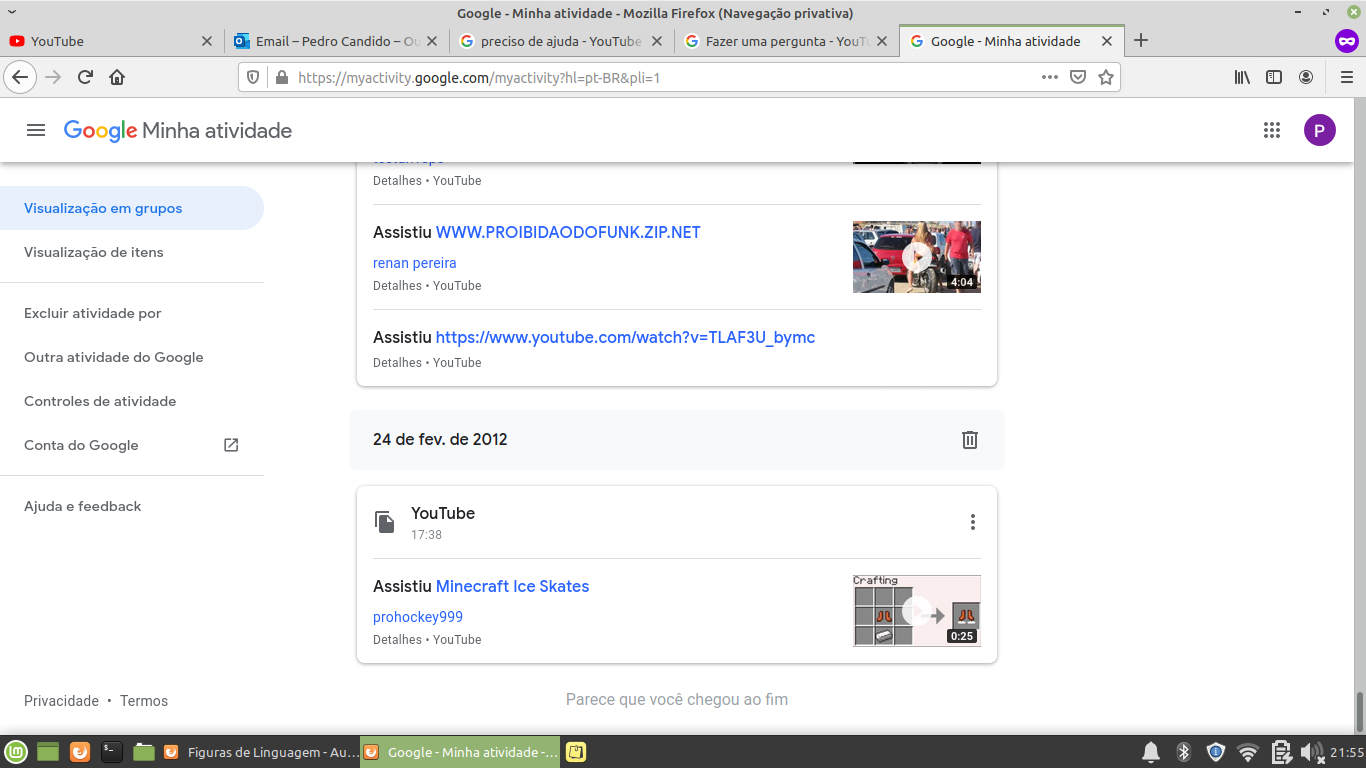Click the external link icon beside Conta do Google
This screenshot has width=1366, height=768.
pyautogui.click(x=231, y=445)
